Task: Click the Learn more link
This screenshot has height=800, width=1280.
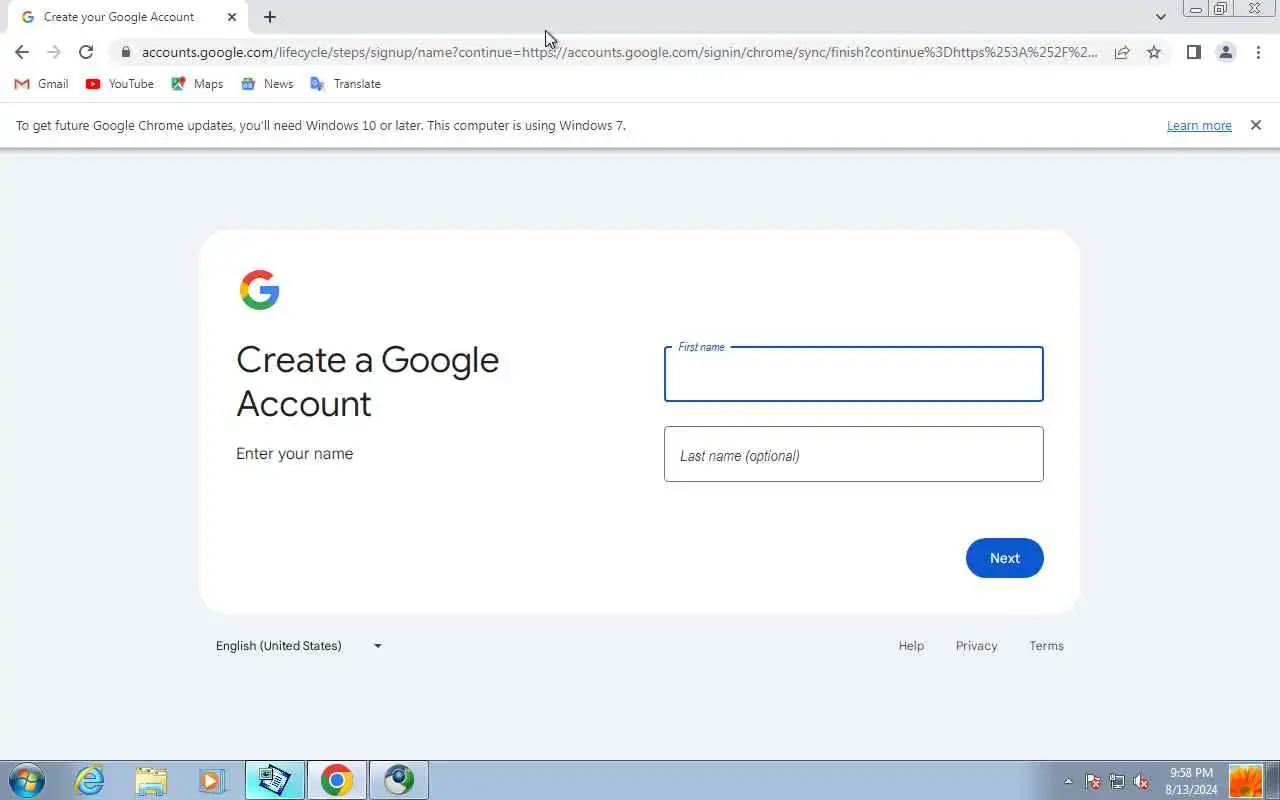Action: (1199, 126)
